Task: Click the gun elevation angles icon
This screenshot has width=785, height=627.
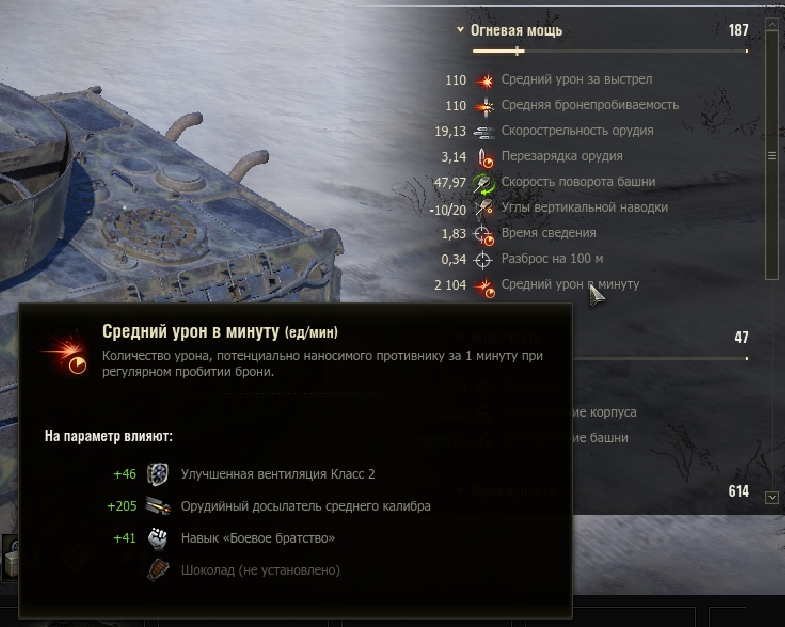Action: click(x=484, y=208)
